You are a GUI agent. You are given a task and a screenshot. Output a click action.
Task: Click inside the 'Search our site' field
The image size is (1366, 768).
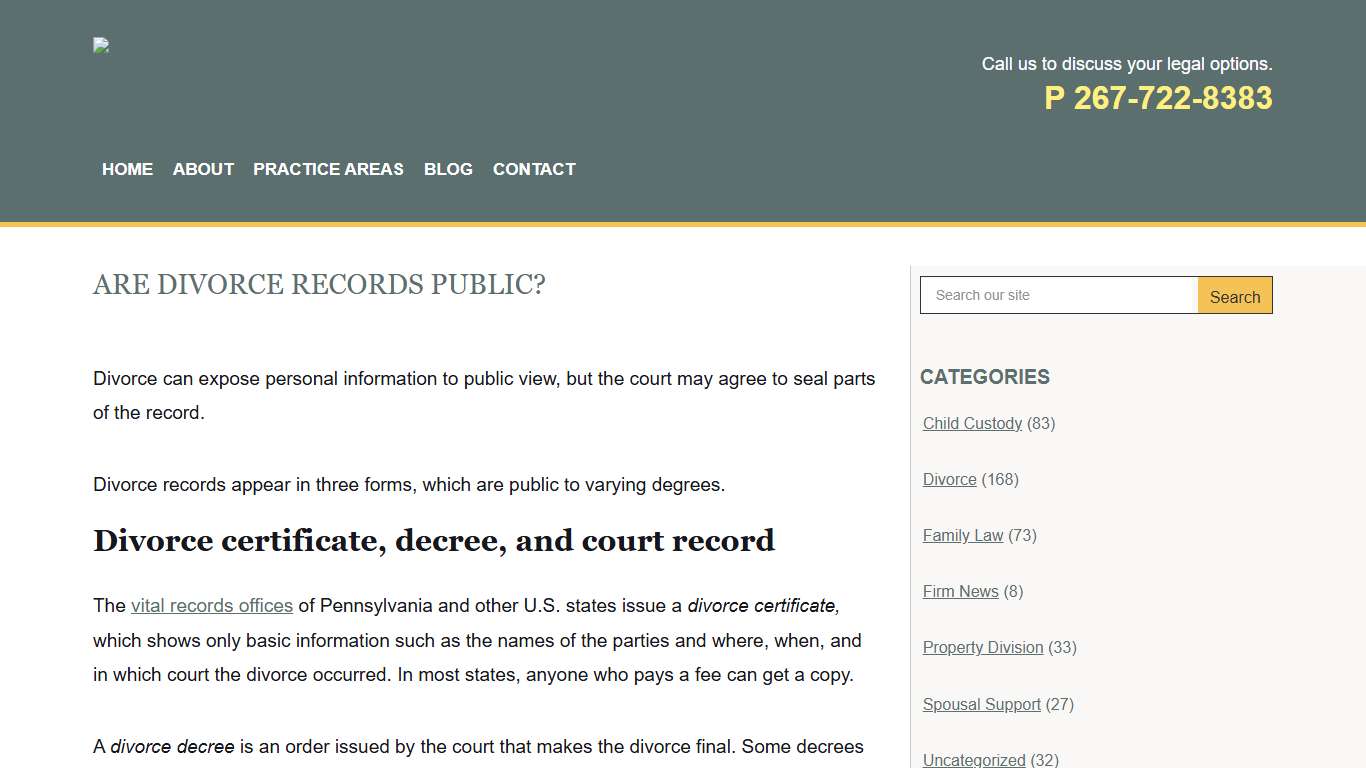pyautogui.click(x=1058, y=295)
